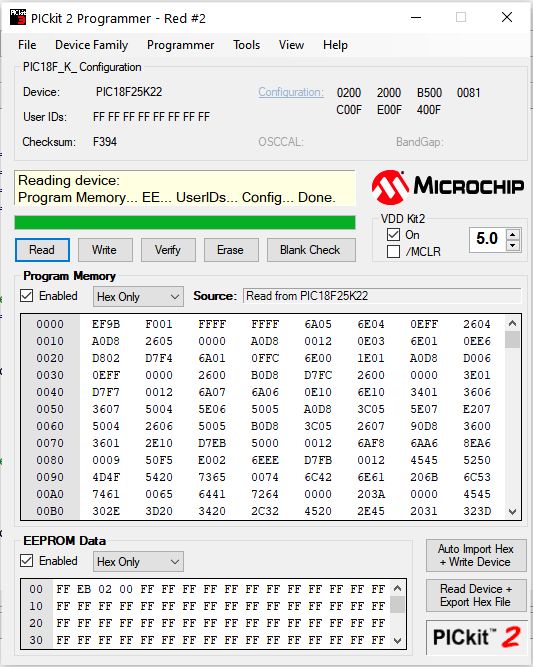Open the Configuration link

pyautogui.click(x=291, y=92)
